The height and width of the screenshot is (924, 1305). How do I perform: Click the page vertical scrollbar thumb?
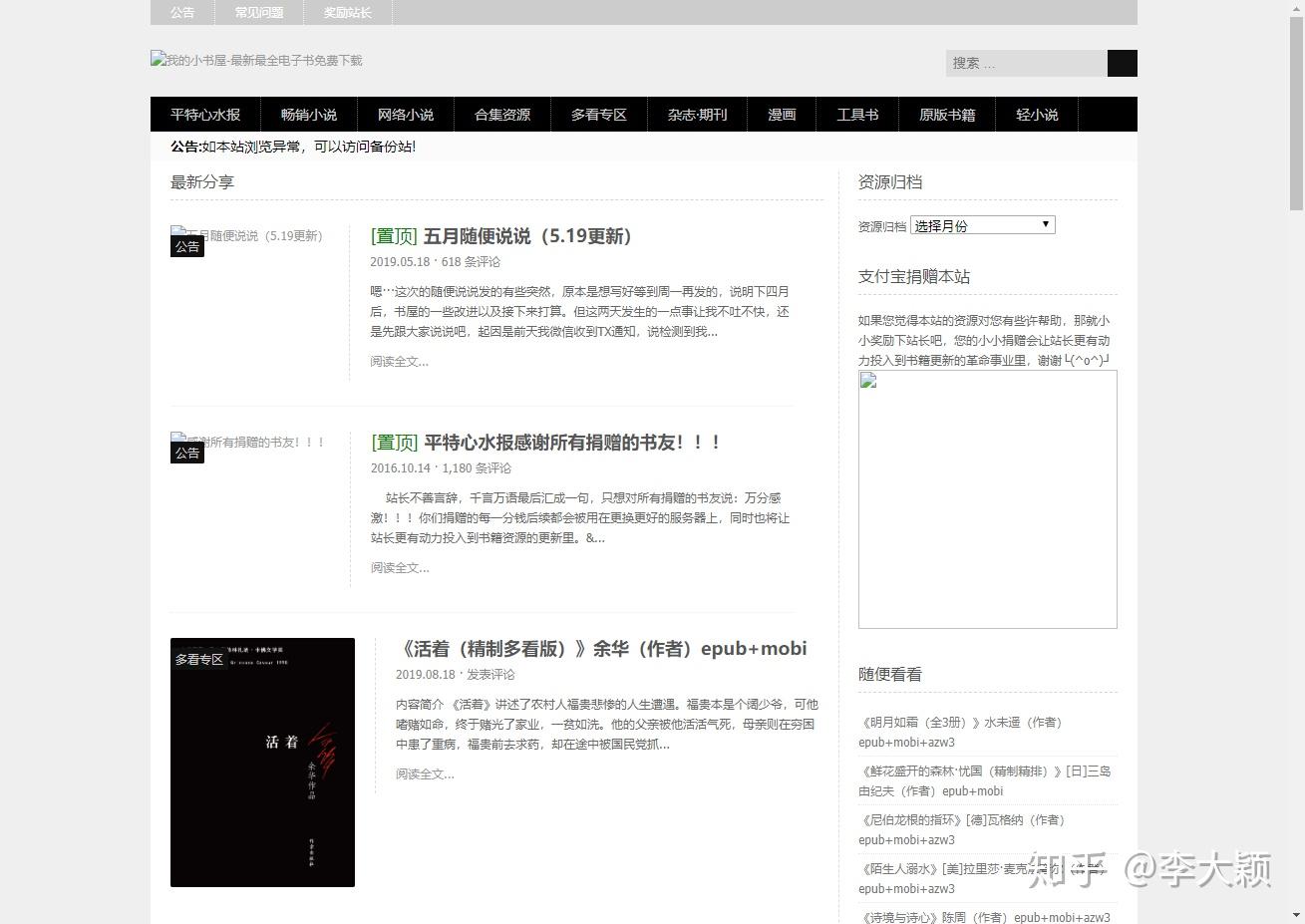point(1296,112)
